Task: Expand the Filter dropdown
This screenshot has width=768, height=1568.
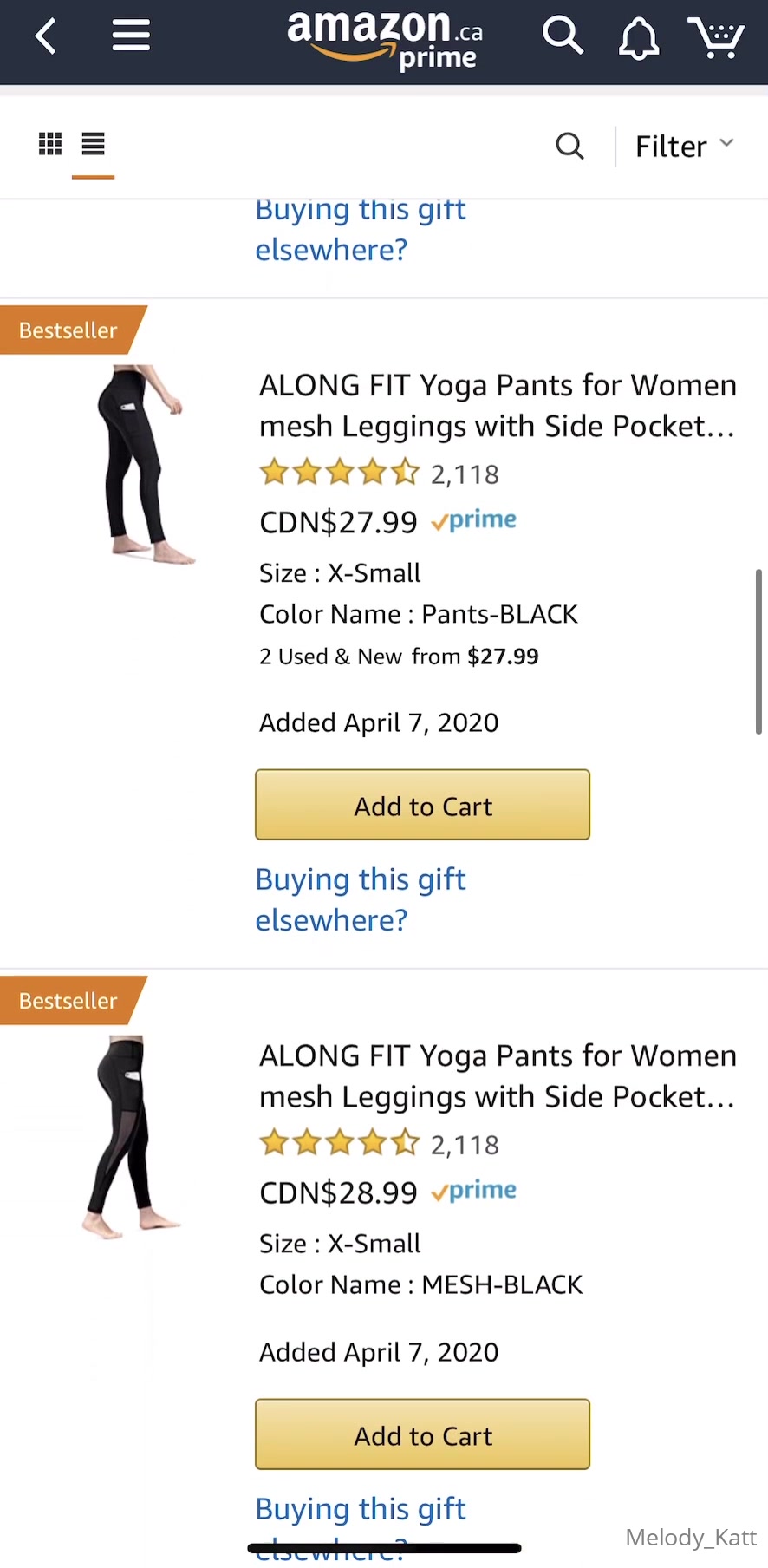Action: 684,146
